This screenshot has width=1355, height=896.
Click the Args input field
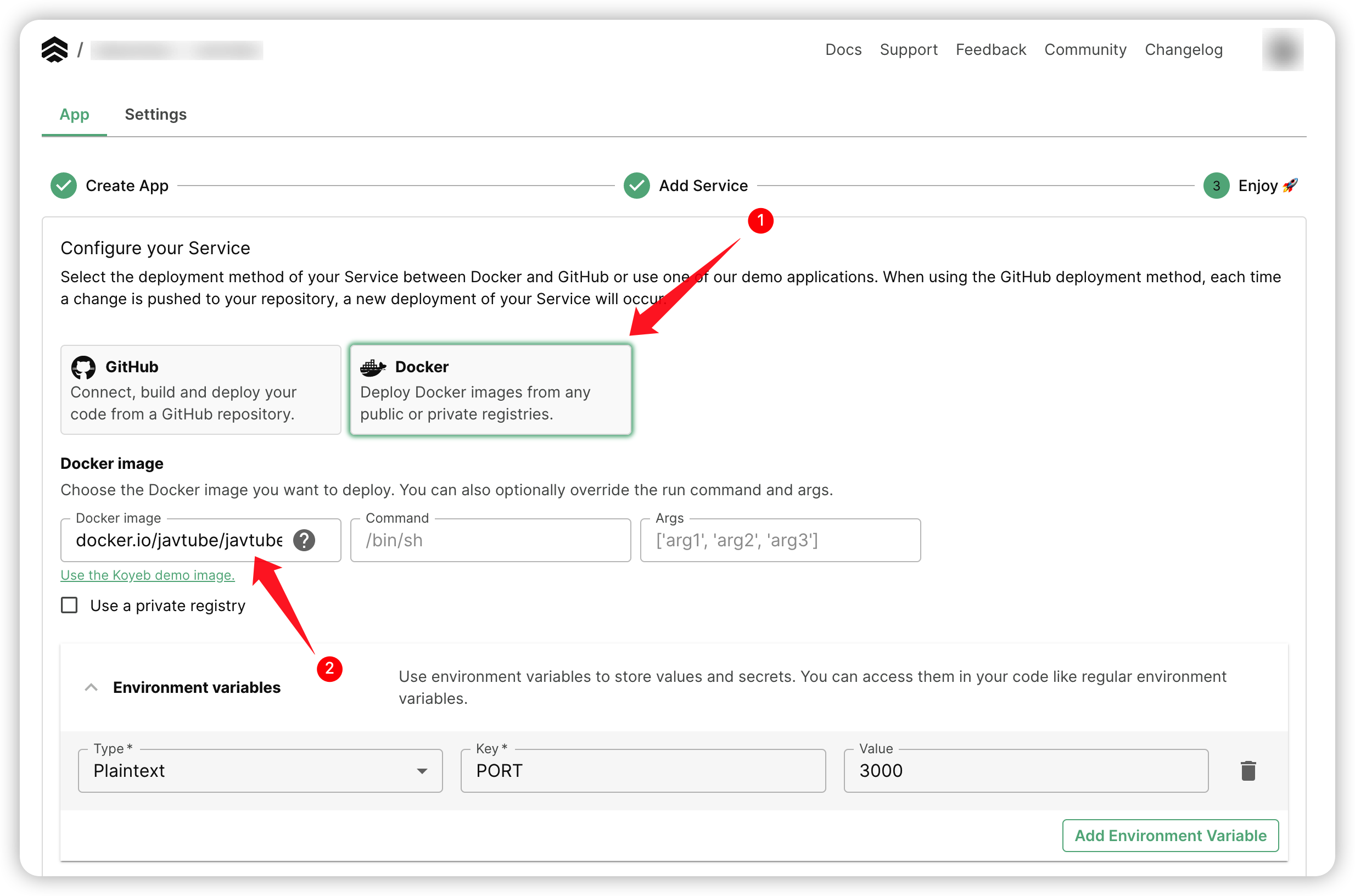click(x=780, y=540)
